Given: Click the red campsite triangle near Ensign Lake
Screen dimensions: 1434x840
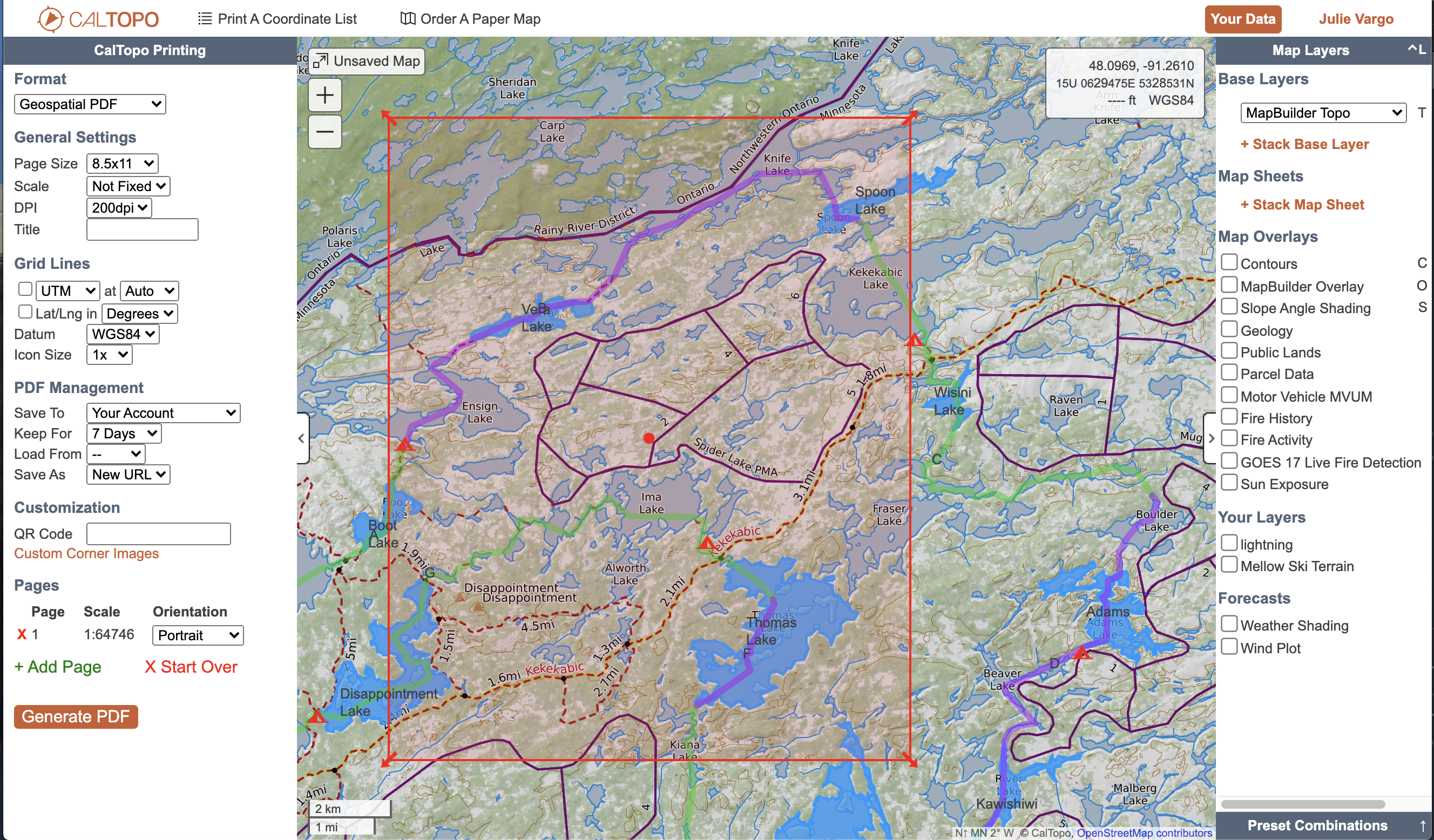Looking at the screenshot, I should point(404,444).
